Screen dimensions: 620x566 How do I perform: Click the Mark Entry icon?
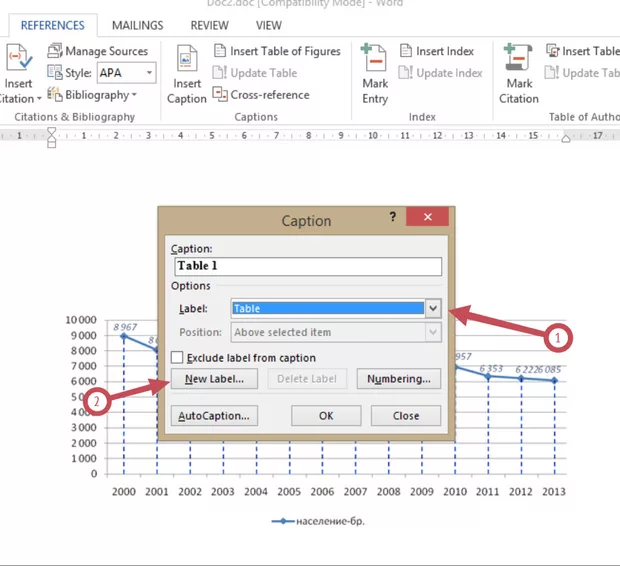click(x=374, y=60)
